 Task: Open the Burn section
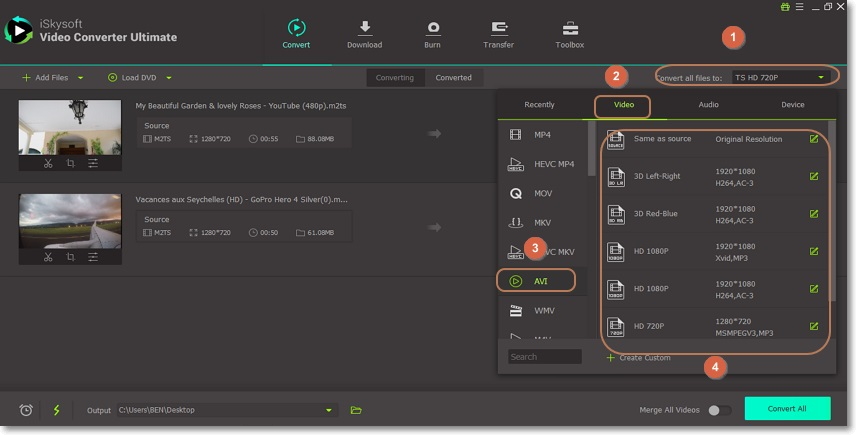click(x=433, y=34)
